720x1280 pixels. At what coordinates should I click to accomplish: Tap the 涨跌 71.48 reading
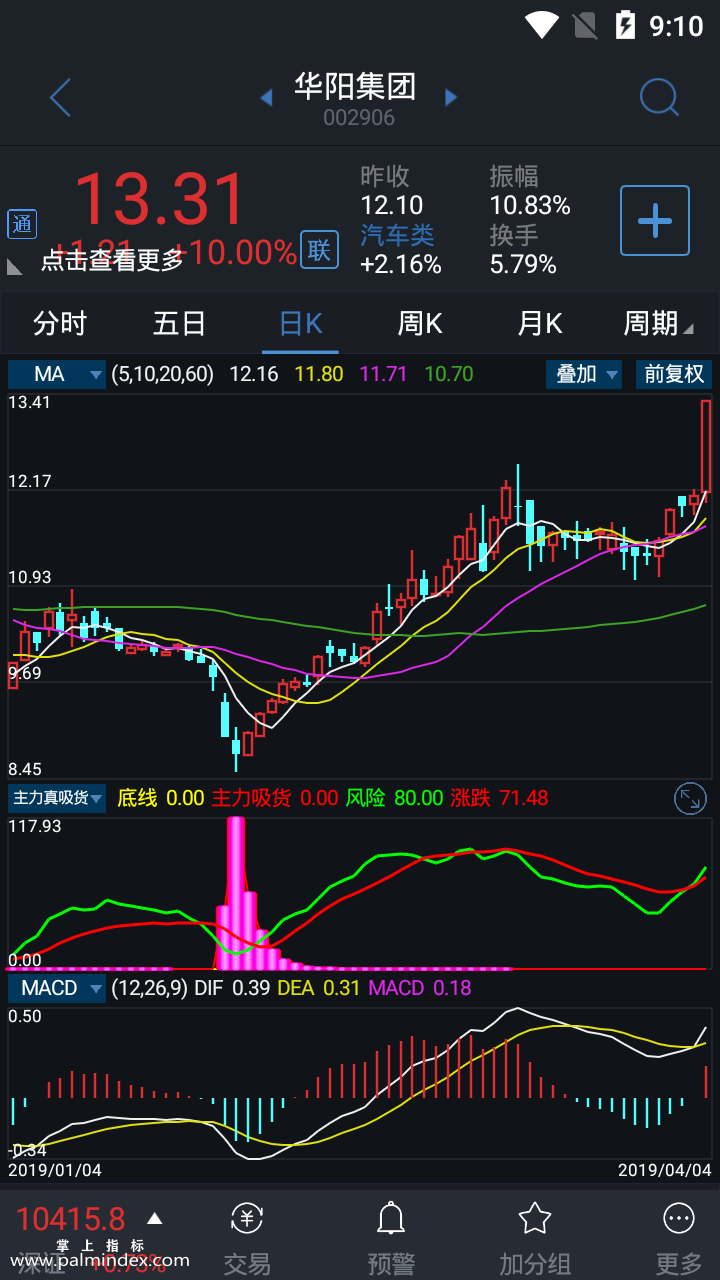(499, 798)
